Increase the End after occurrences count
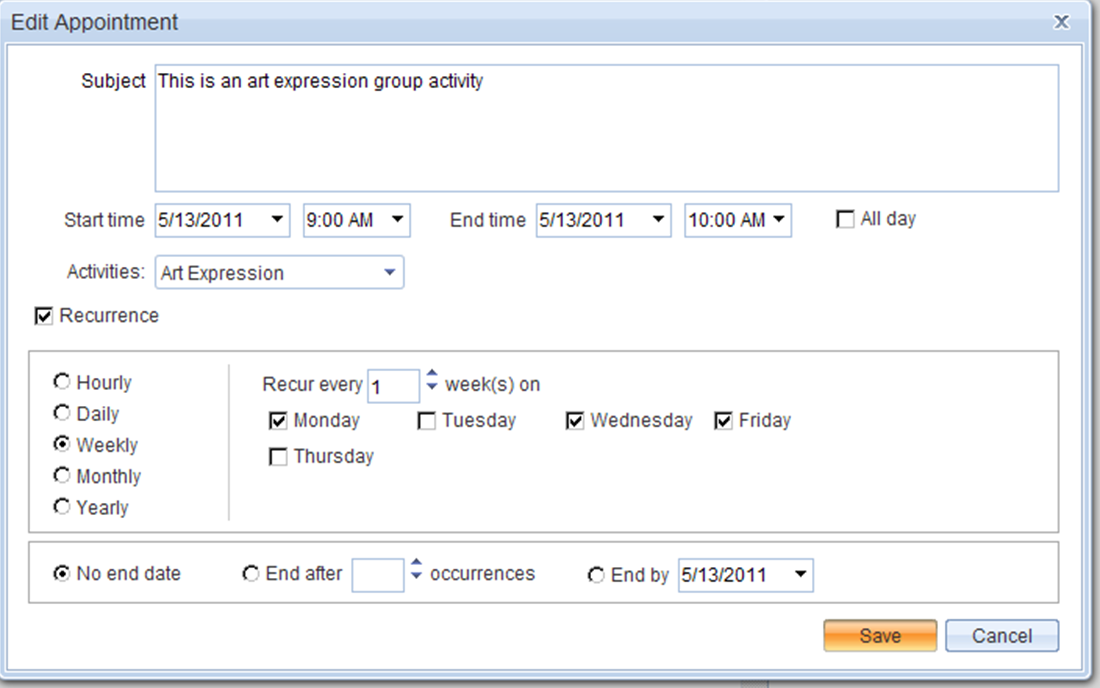Screen dimensions: 1100x688 pos(417,564)
